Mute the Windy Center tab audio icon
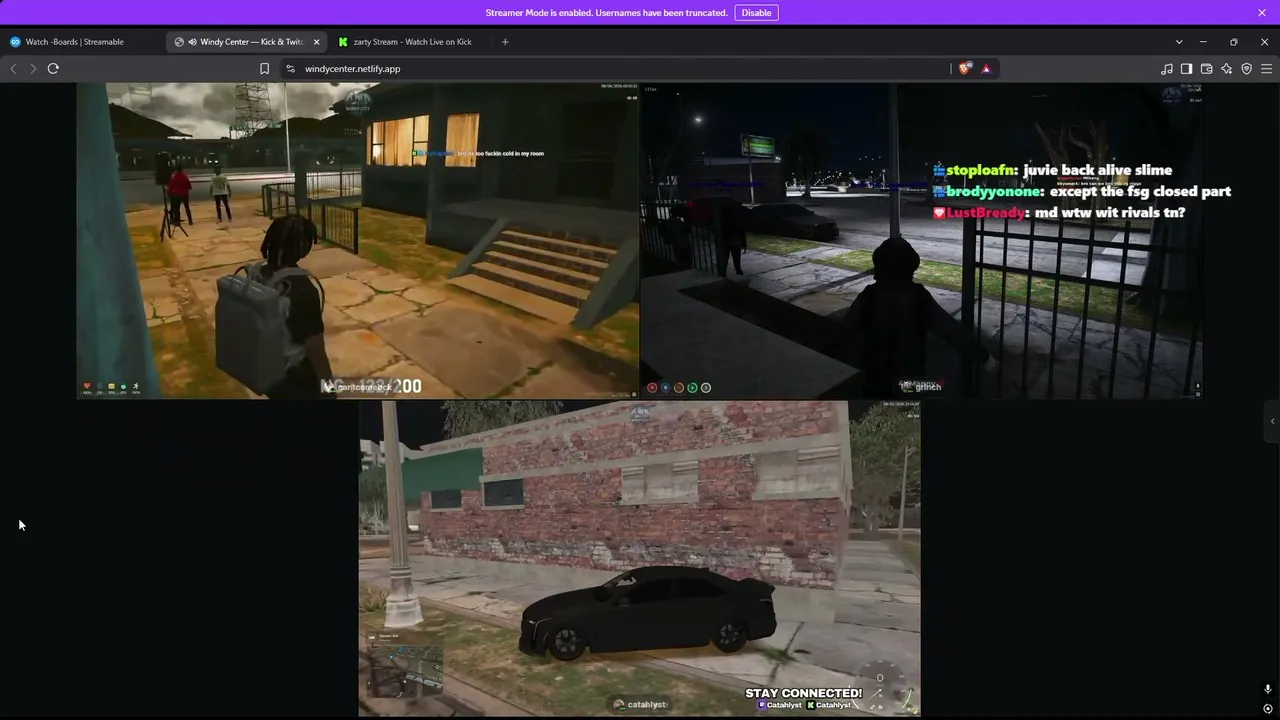1280x720 pixels. (192, 42)
